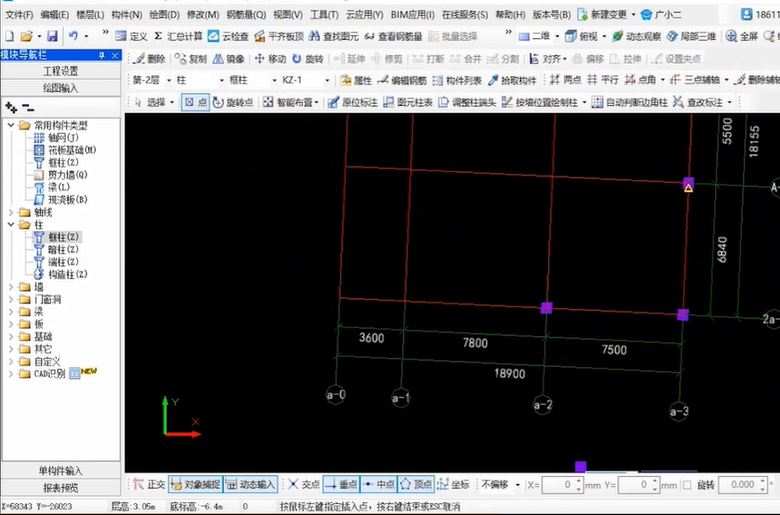Open the 帮助(H) menu
This screenshot has width=780, height=515.
tap(510, 15)
